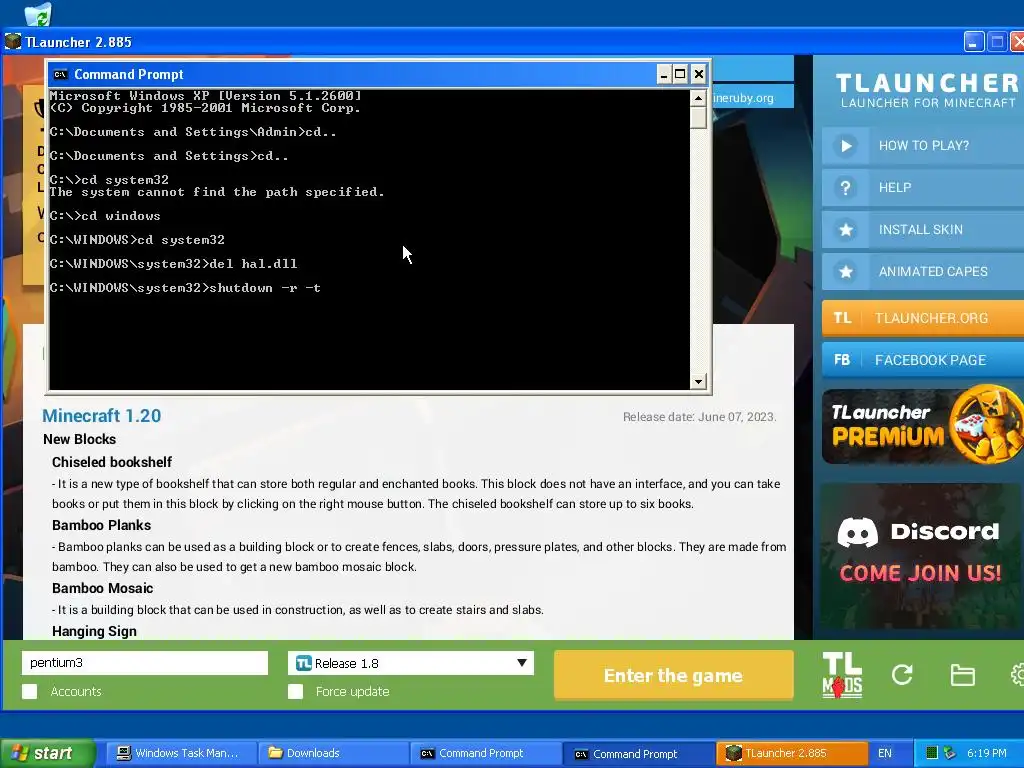This screenshot has width=1024, height=768.
Task: Click the Release date June 07, 2023 text
Action: coord(699,417)
